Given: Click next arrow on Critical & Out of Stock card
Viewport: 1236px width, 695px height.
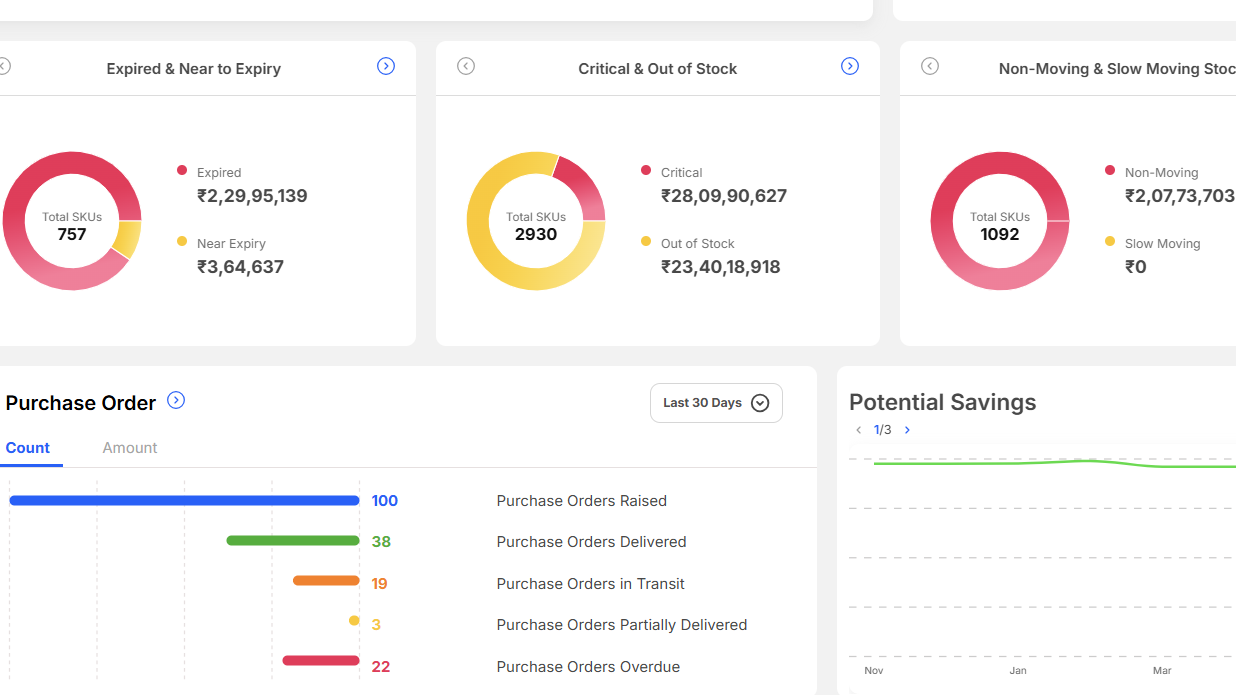Looking at the screenshot, I should (850, 66).
